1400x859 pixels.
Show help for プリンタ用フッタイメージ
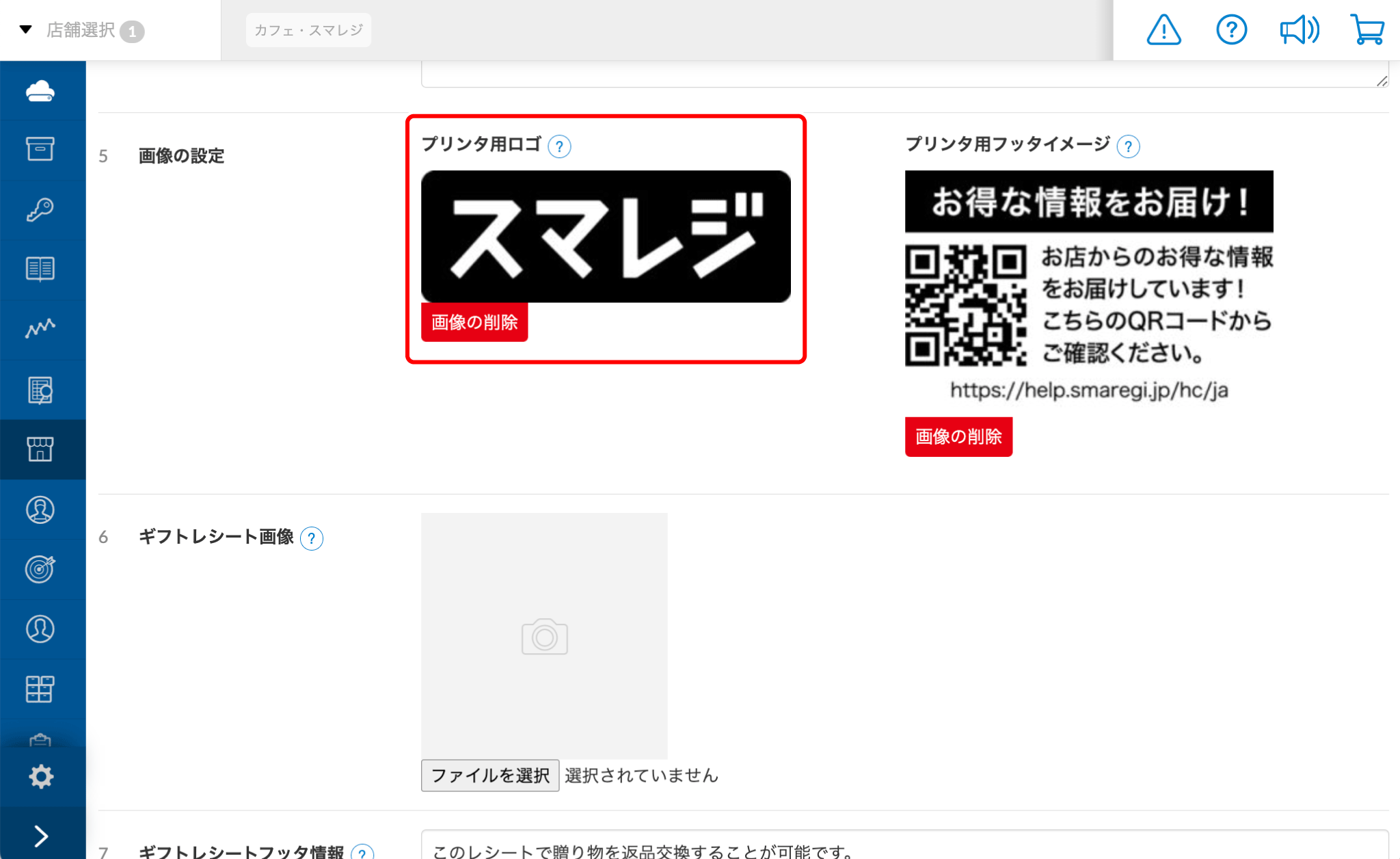(1128, 146)
